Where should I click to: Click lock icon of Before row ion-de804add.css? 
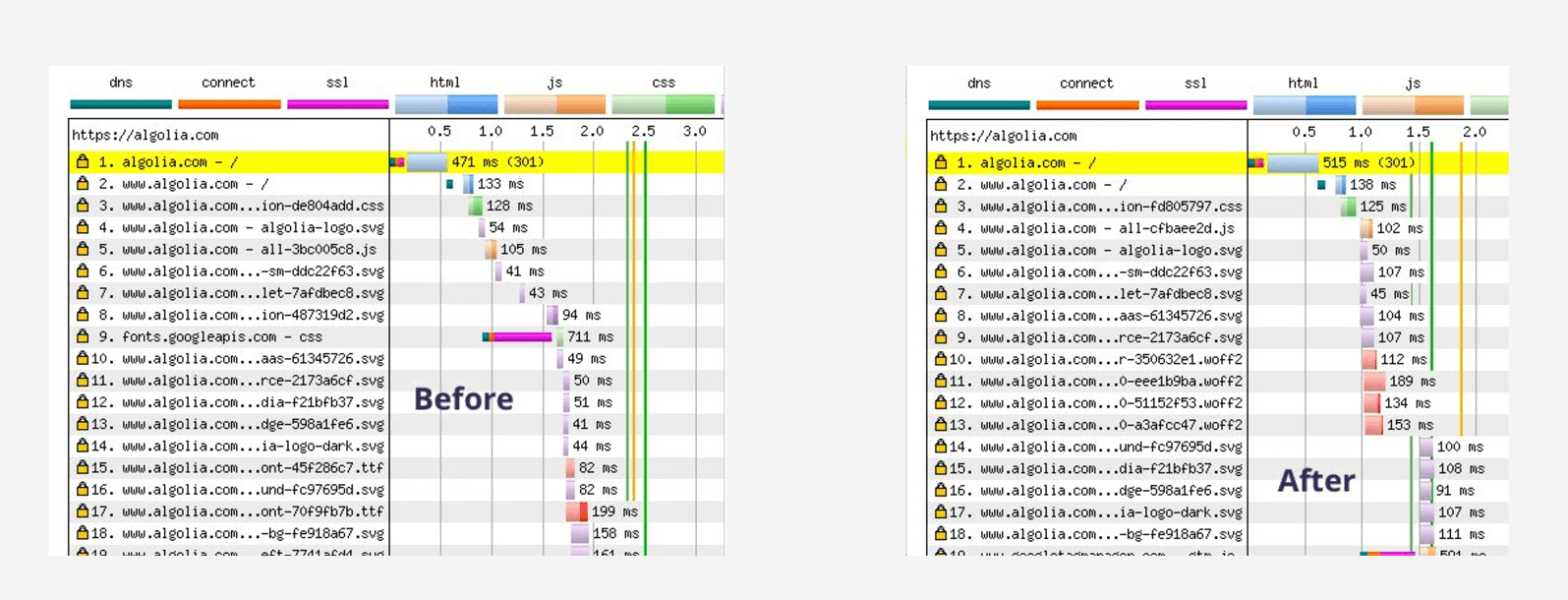coord(83,206)
